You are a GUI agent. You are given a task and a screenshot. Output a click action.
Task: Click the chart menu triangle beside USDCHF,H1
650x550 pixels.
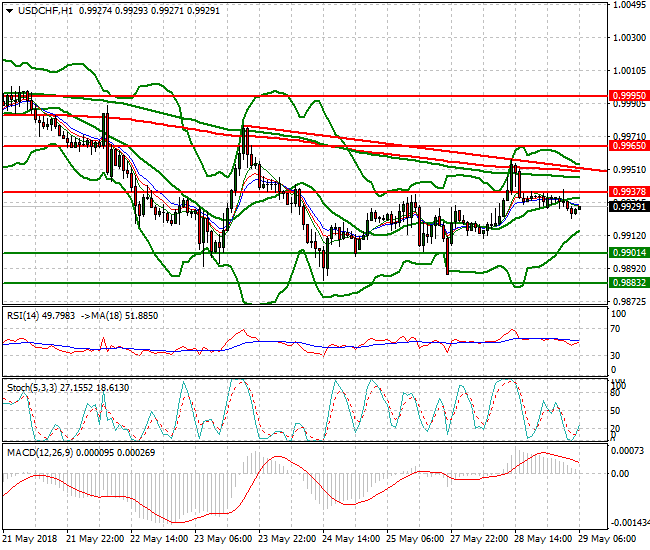click(x=10, y=11)
